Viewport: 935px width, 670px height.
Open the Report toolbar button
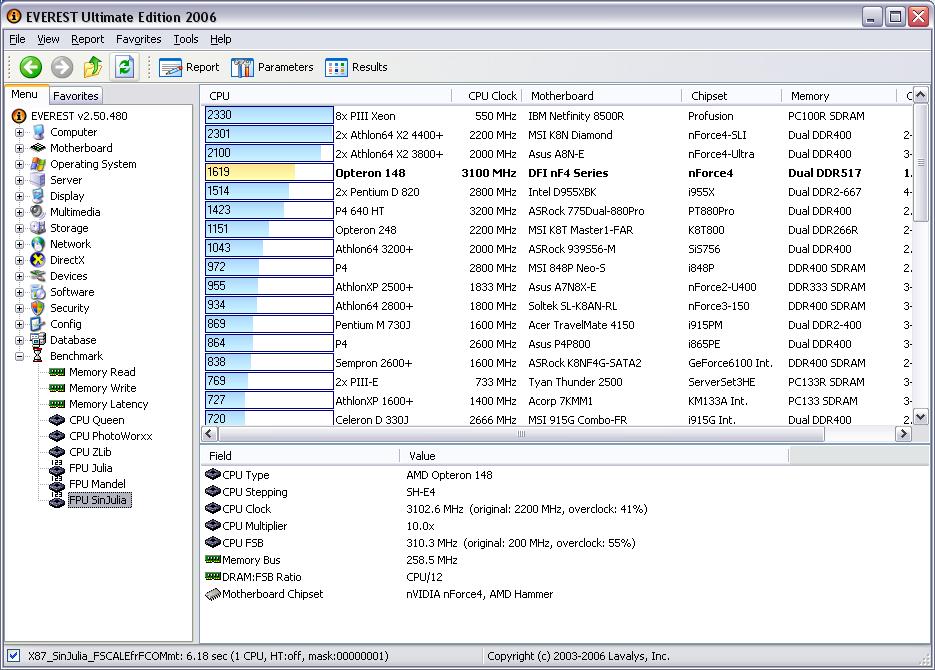(x=189, y=67)
